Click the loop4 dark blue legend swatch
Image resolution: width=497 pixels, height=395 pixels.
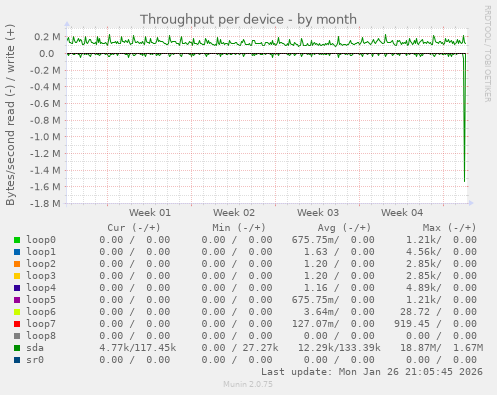[x=17, y=288]
